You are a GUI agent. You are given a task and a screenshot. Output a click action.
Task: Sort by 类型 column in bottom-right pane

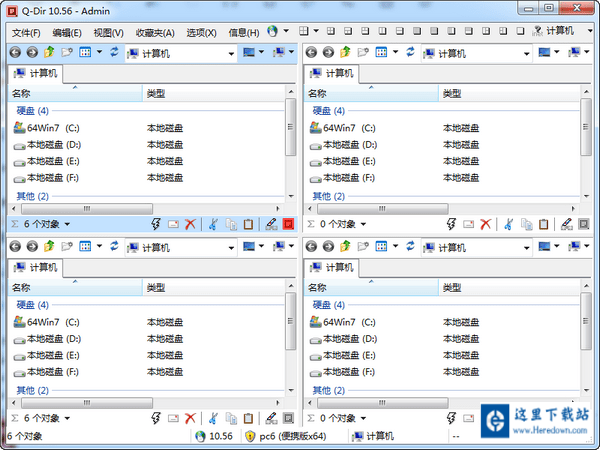click(x=509, y=287)
